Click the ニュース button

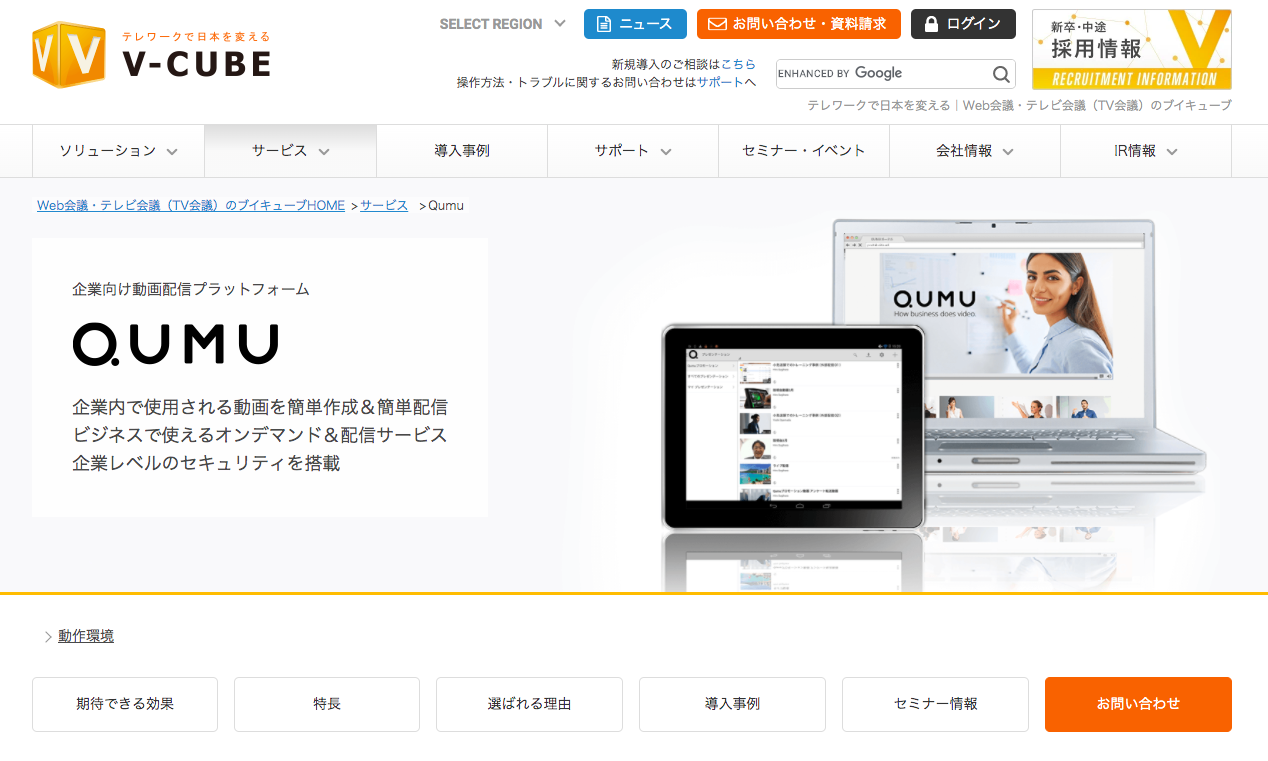tap(635, 24)
